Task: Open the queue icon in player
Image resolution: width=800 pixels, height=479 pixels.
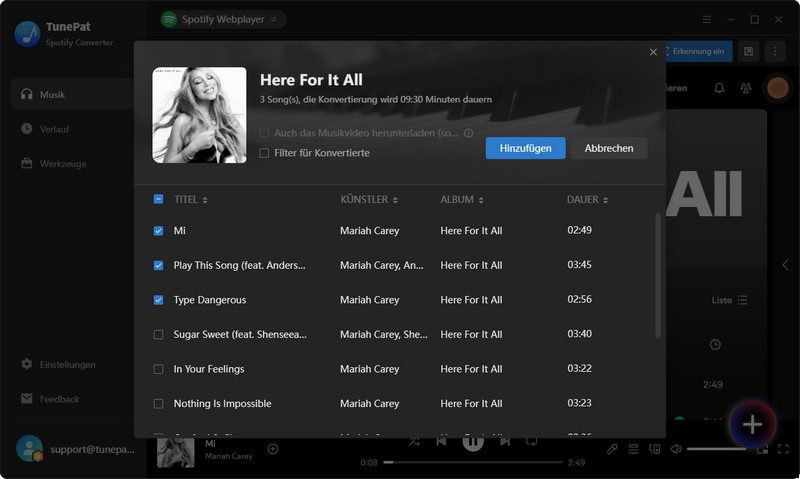Action: (633, 449)
